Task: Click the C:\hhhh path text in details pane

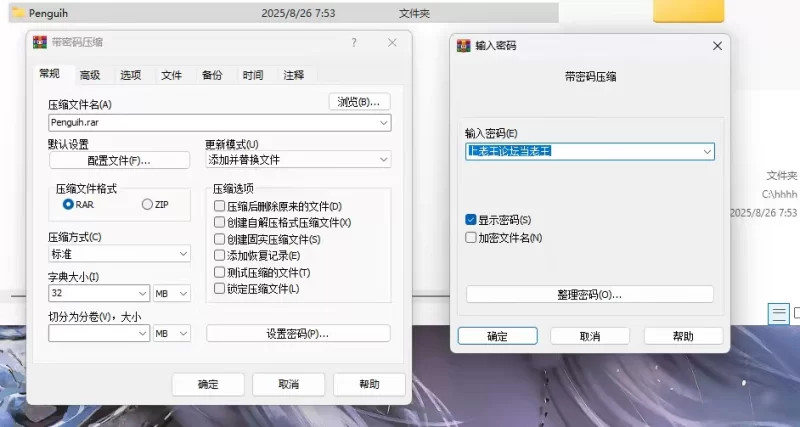Action: 779,194
